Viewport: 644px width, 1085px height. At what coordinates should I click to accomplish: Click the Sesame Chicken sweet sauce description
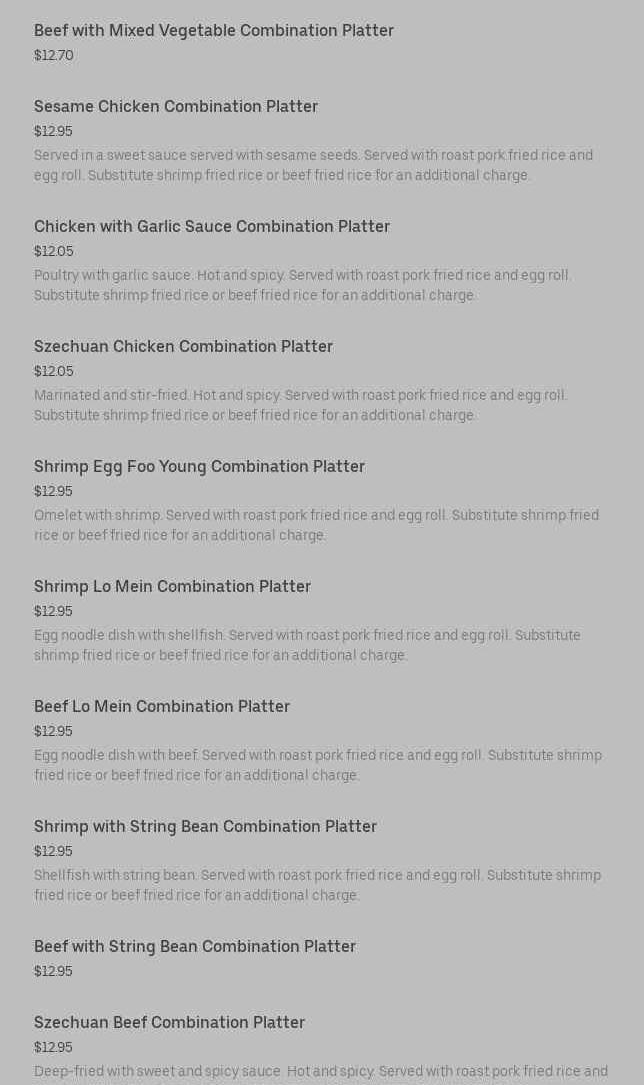point(313,165)
